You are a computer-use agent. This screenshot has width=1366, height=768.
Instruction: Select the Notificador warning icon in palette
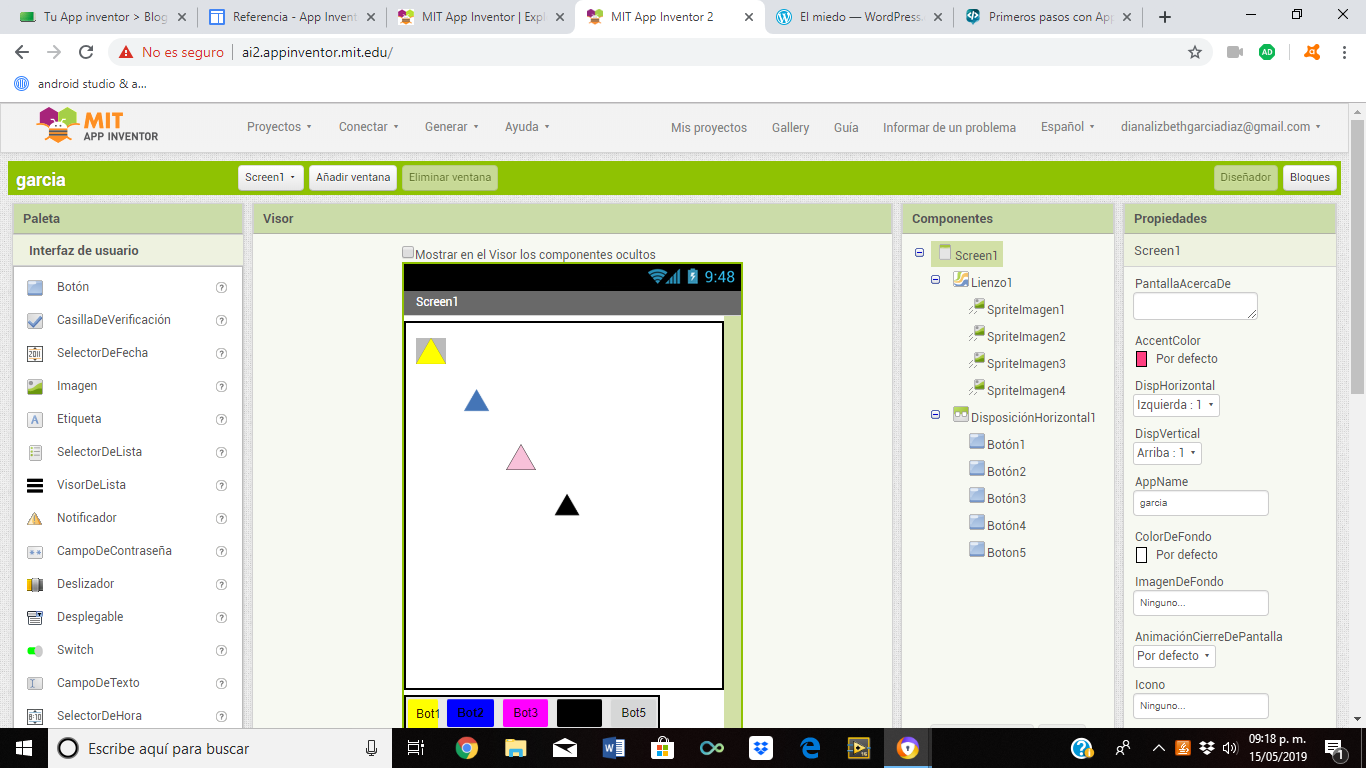[x=35, y=518]
